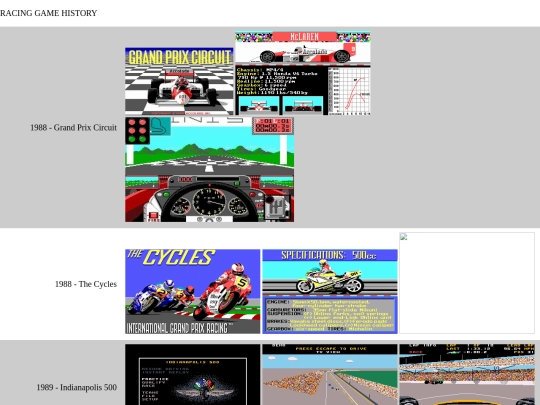This screenshot has width=540, height=405.
Task: Click the 'RACING GAME HISTORY' heading
Action: point(49,13)
